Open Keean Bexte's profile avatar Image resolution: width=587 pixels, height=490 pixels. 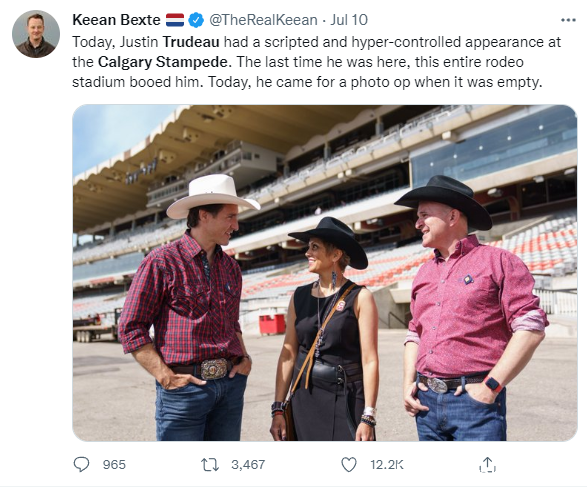[x=36, y=34]
